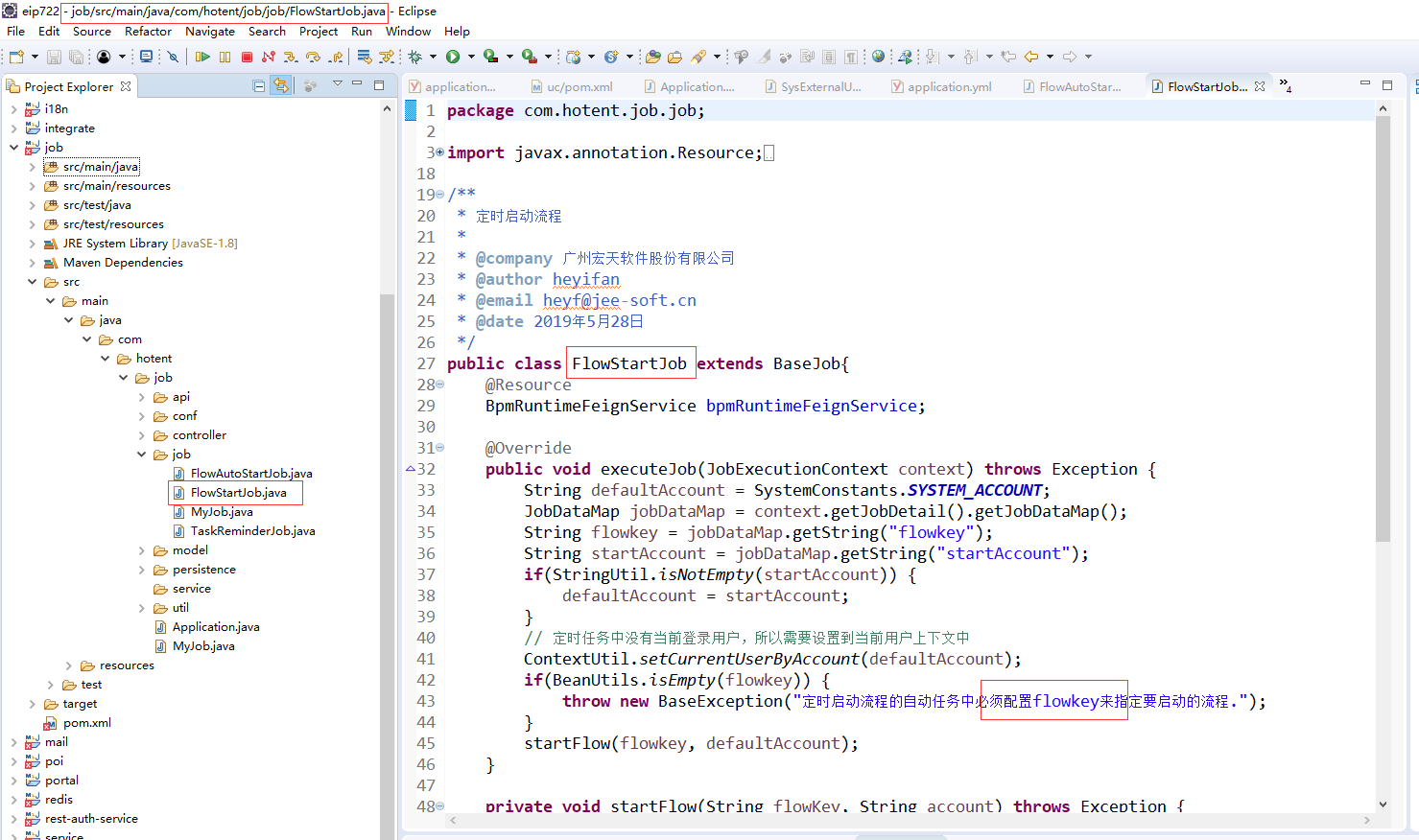Select pom.xml under job project
The image size is (1419, 840).
click(86, 723)
